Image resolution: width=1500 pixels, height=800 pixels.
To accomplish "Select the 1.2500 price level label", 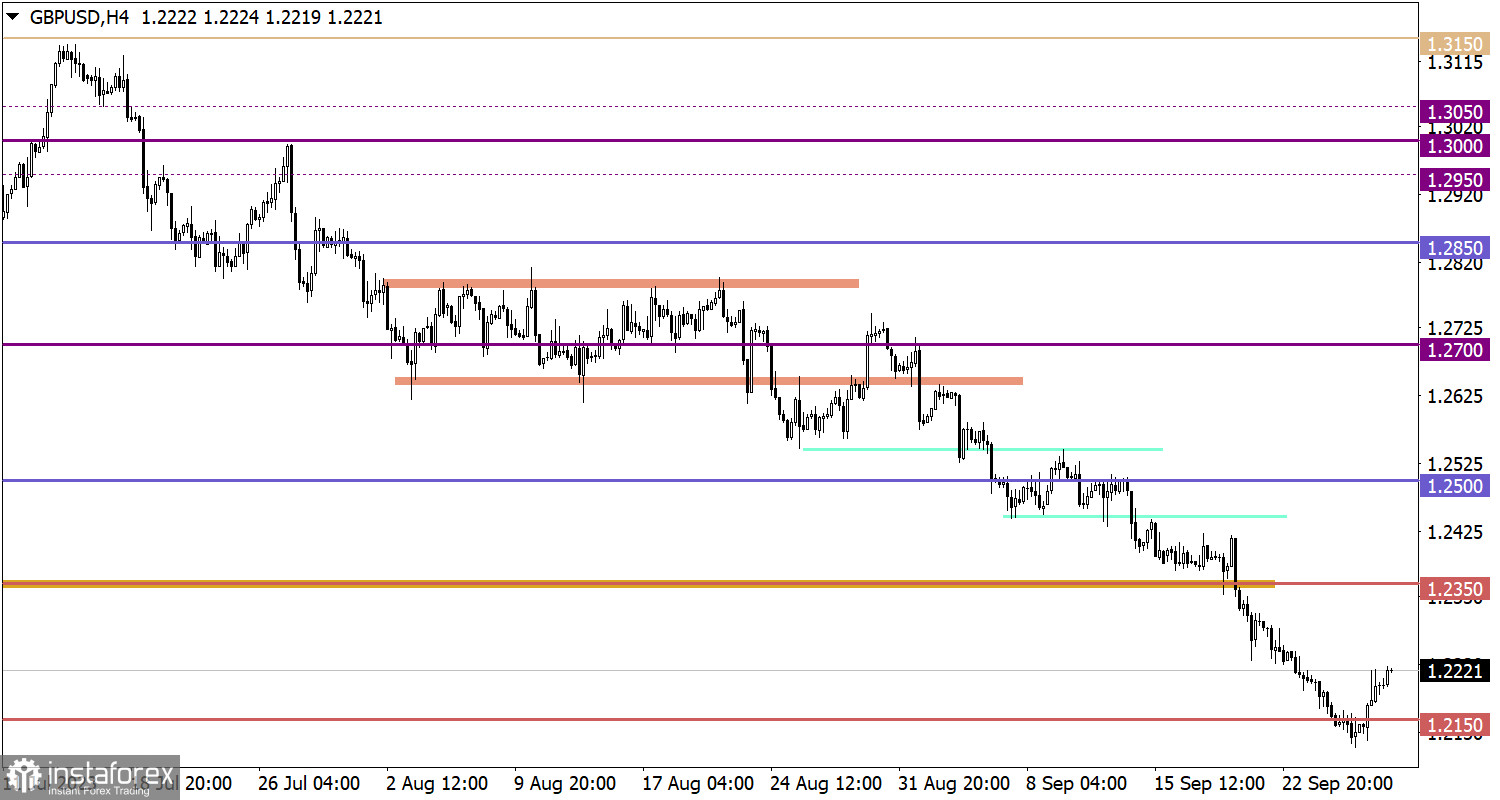I will (1456, 486).
